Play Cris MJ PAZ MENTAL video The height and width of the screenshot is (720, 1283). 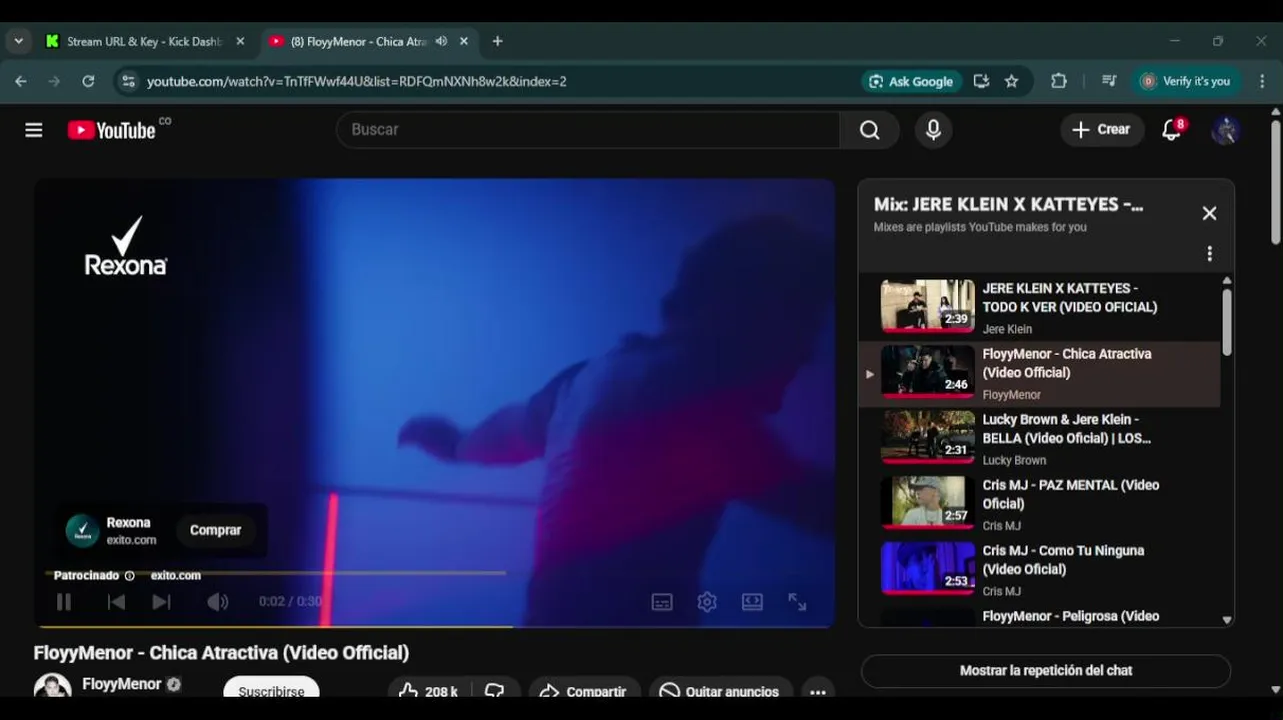[1040, 504]
